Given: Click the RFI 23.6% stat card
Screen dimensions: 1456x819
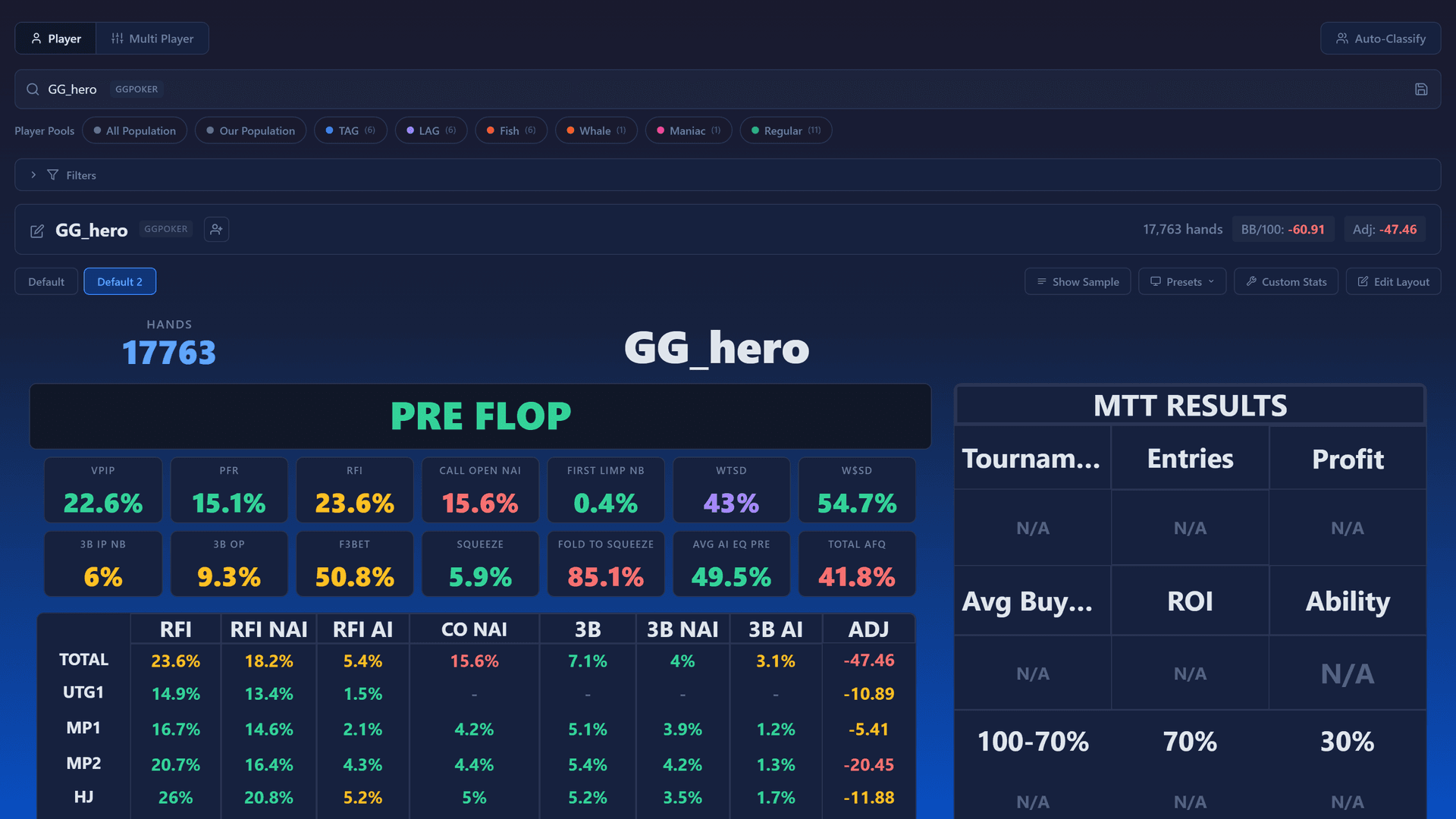Looking at the screenshot, I should (355, 490).
